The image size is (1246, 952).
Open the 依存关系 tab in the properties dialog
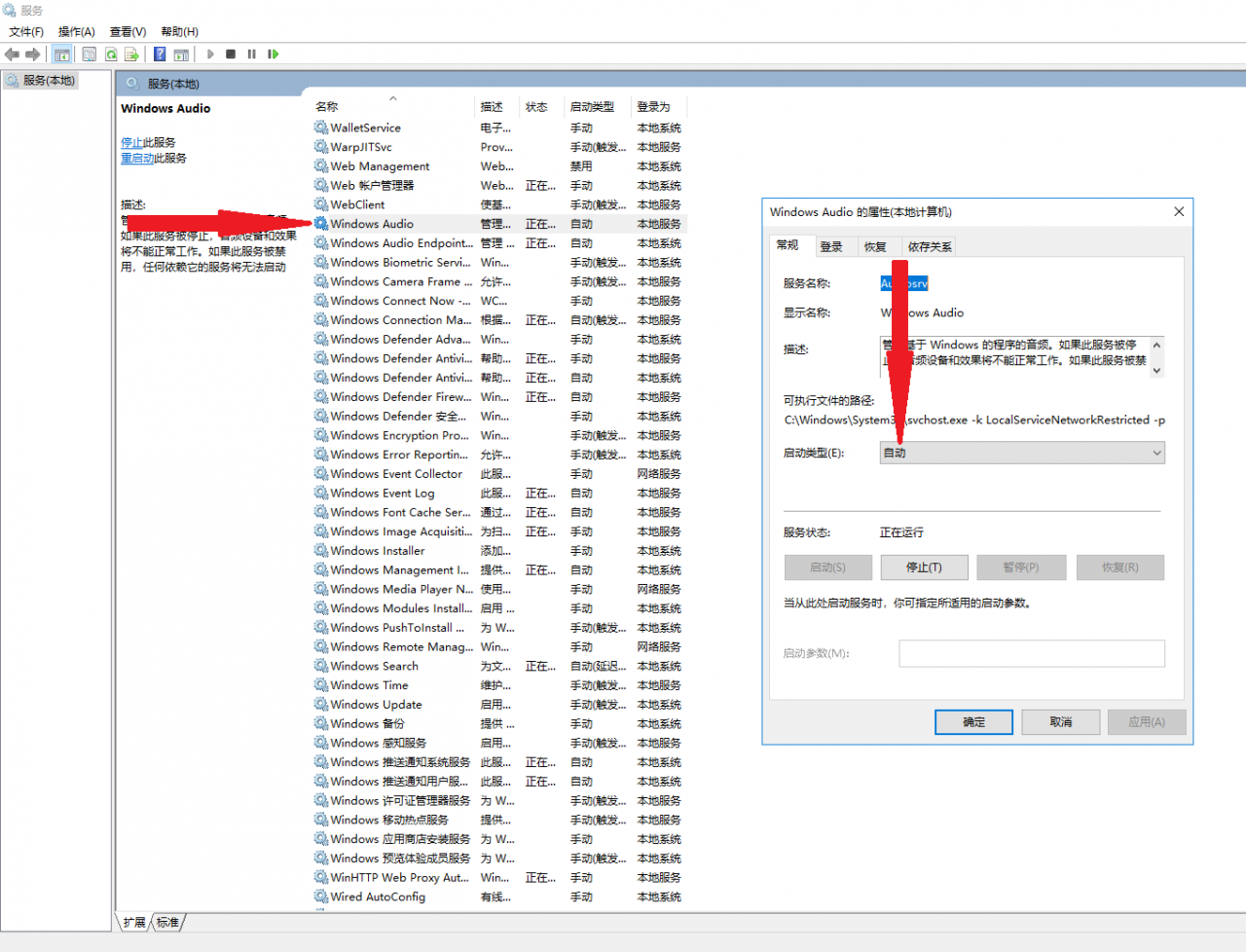click(x=930, y=247)
